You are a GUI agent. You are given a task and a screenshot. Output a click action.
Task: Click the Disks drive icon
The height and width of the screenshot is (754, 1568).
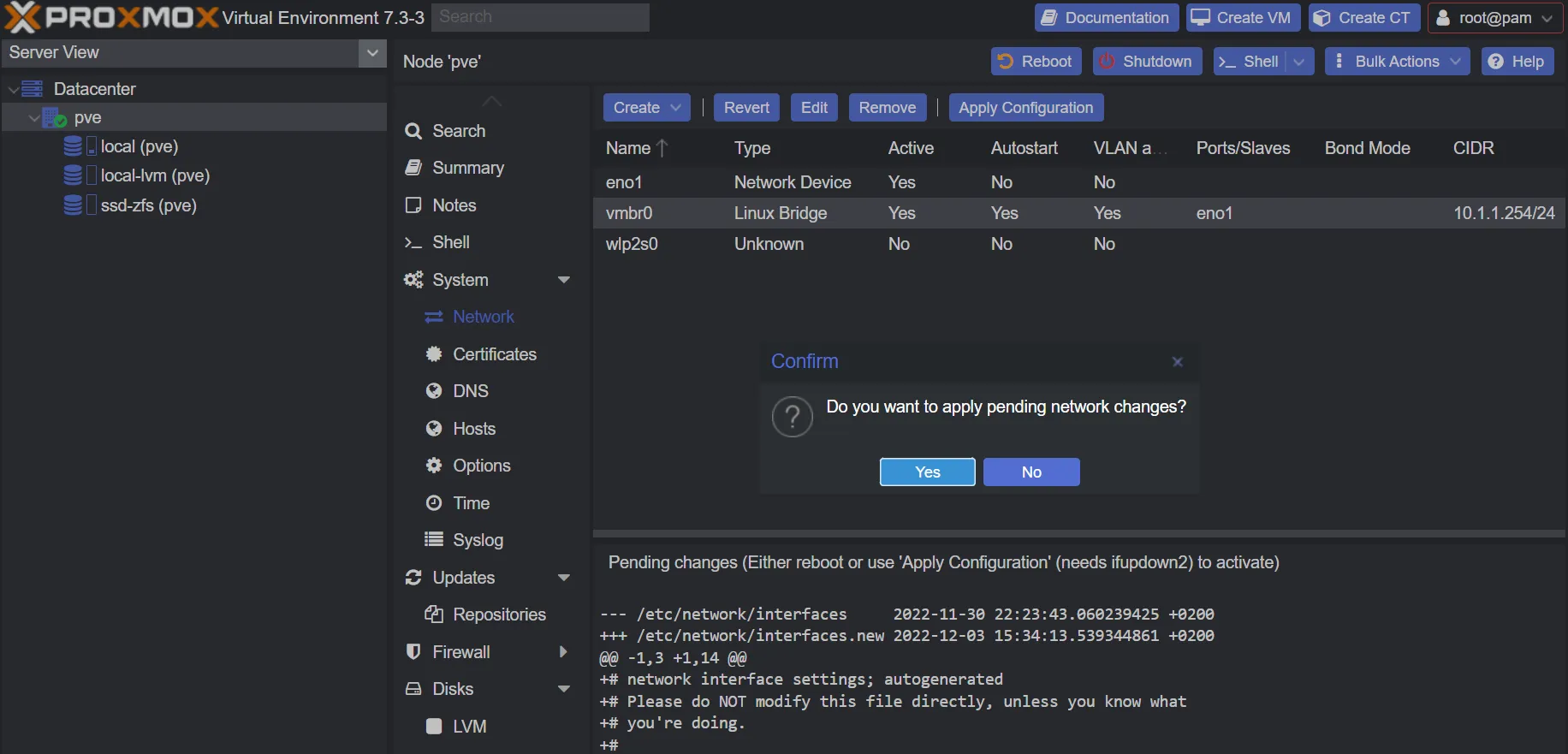point(413,689)
